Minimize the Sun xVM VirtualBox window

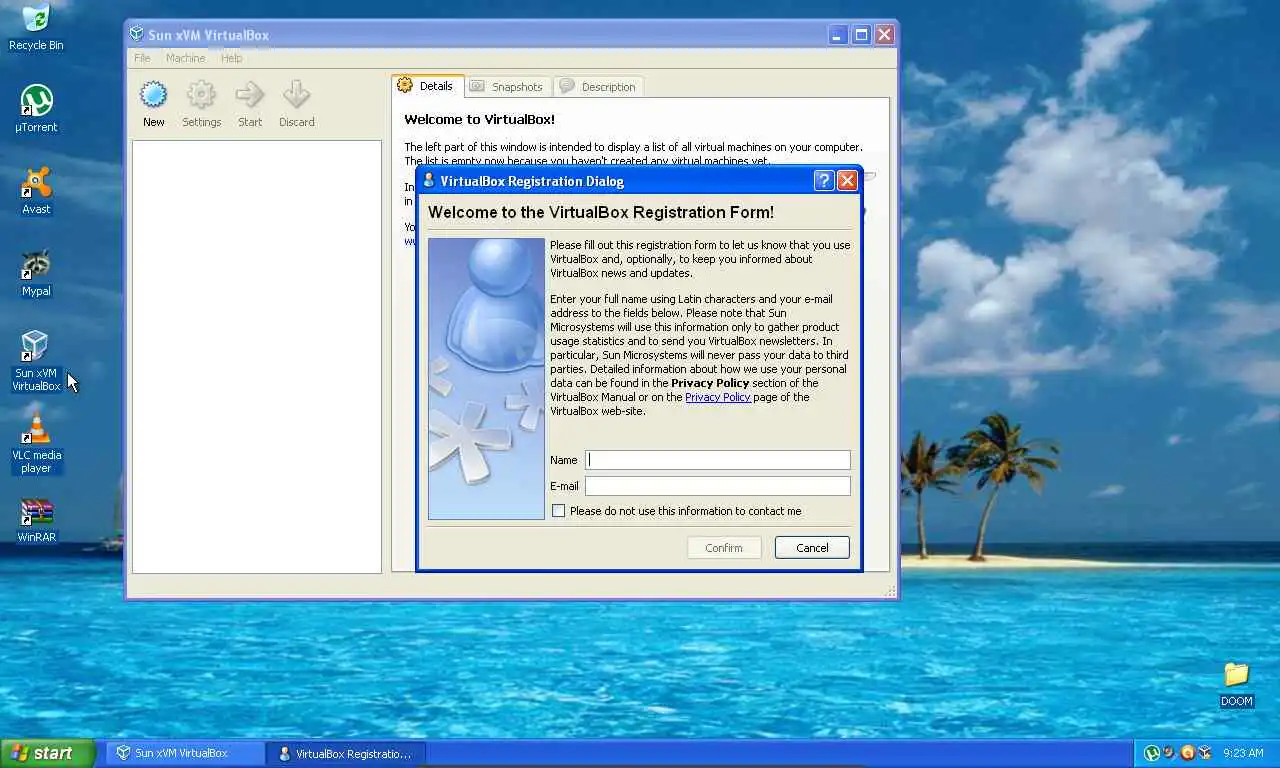coord(838,34)
